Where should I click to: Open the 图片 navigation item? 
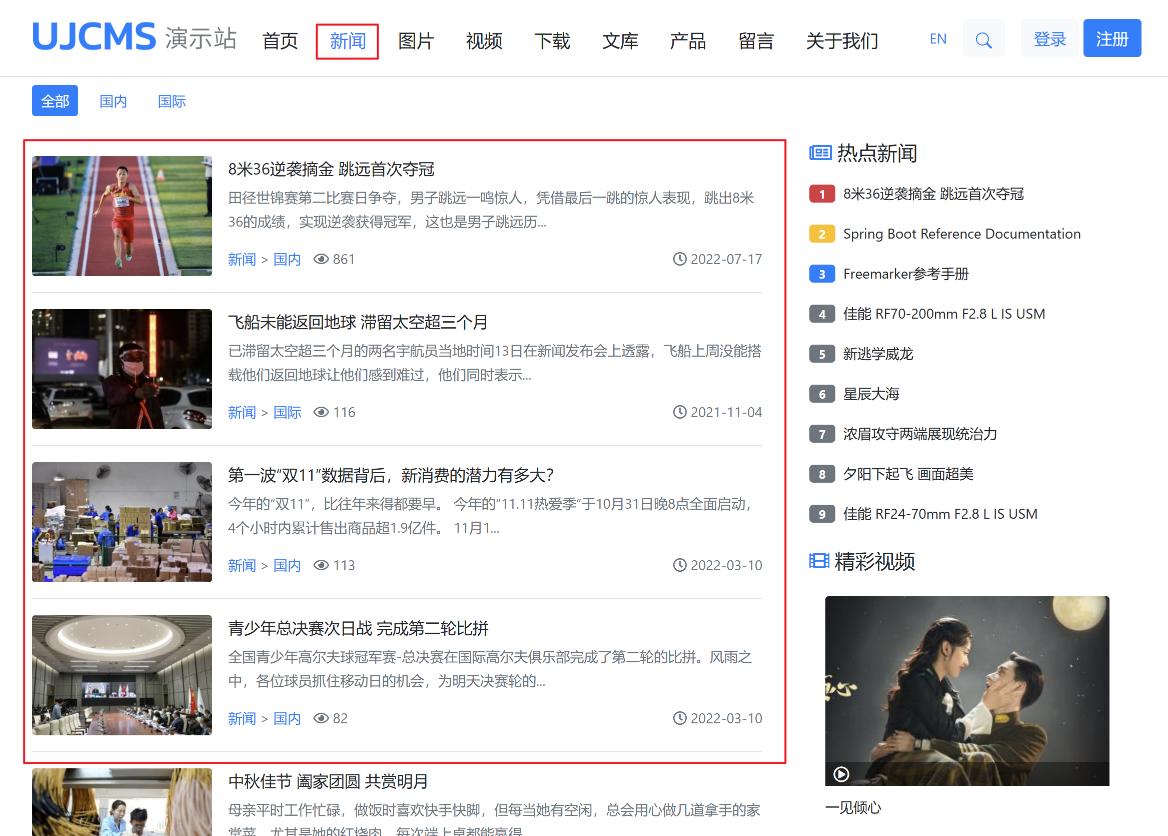point(416,41)
